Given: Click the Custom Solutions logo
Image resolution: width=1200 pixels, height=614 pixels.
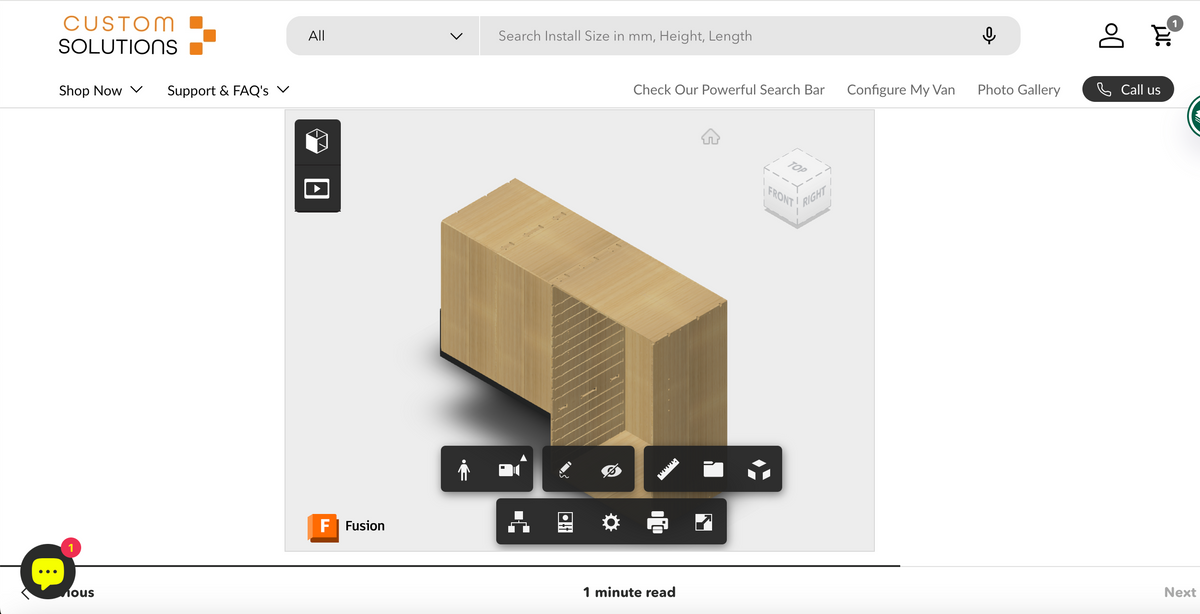Looking at the screenshot, I should pos(137,35).
